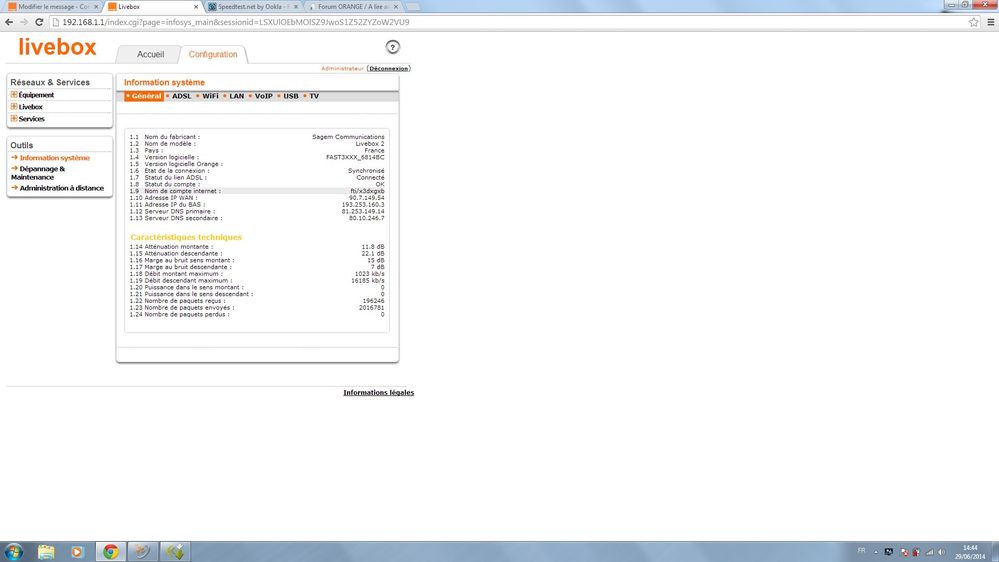Open Dépannage & Maintenance link
The image size is (999, 562).
click(38, 173)
